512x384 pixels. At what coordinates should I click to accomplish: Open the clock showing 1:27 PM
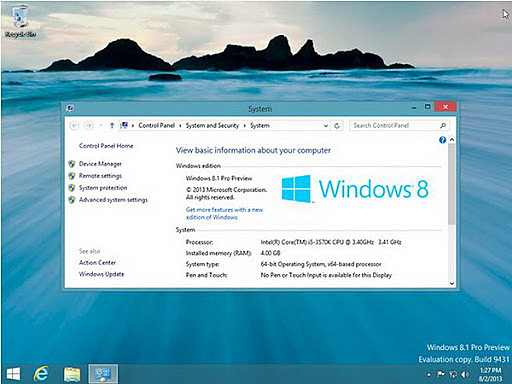point(490,374)
